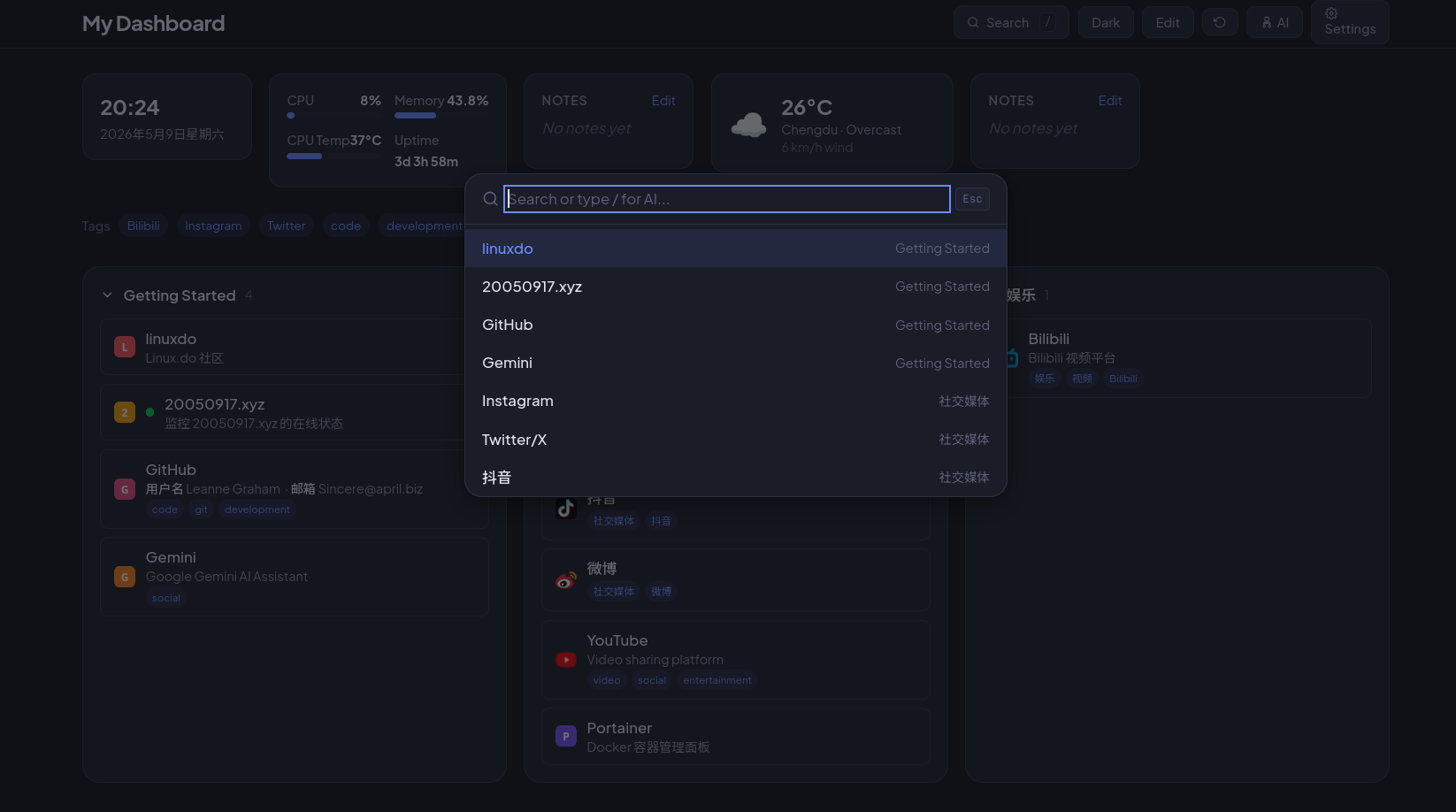Open the Bilibili card title

pyautogui.click(x=1049, y=339)
